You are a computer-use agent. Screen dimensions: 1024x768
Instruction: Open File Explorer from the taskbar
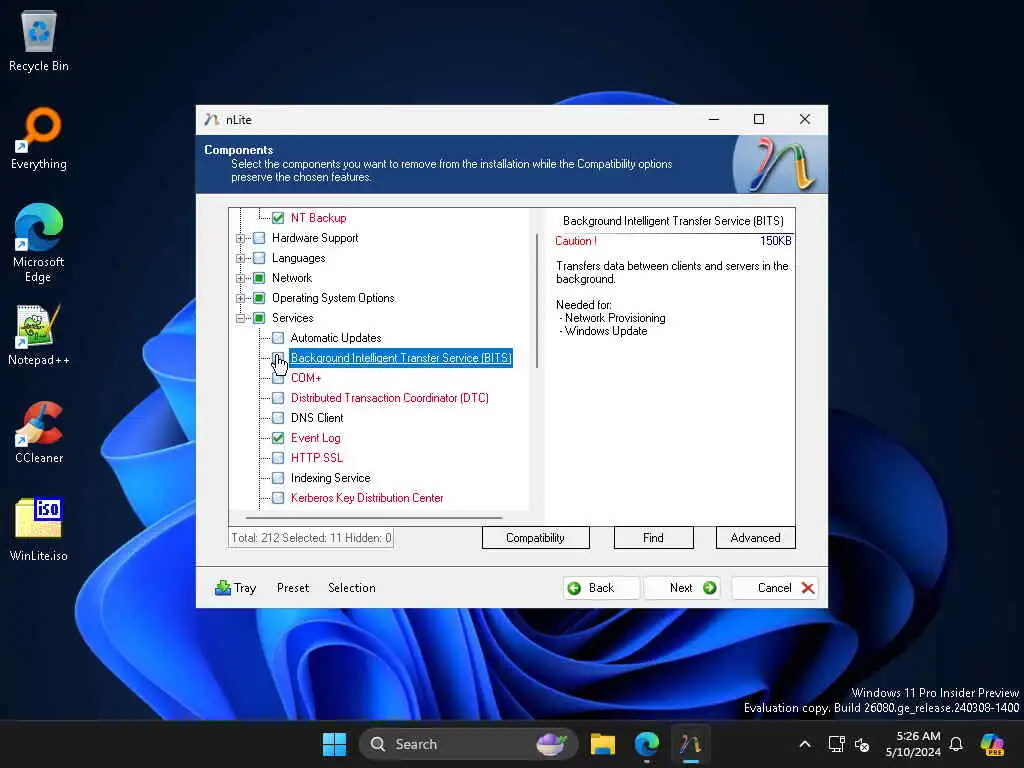pos(603,744)
